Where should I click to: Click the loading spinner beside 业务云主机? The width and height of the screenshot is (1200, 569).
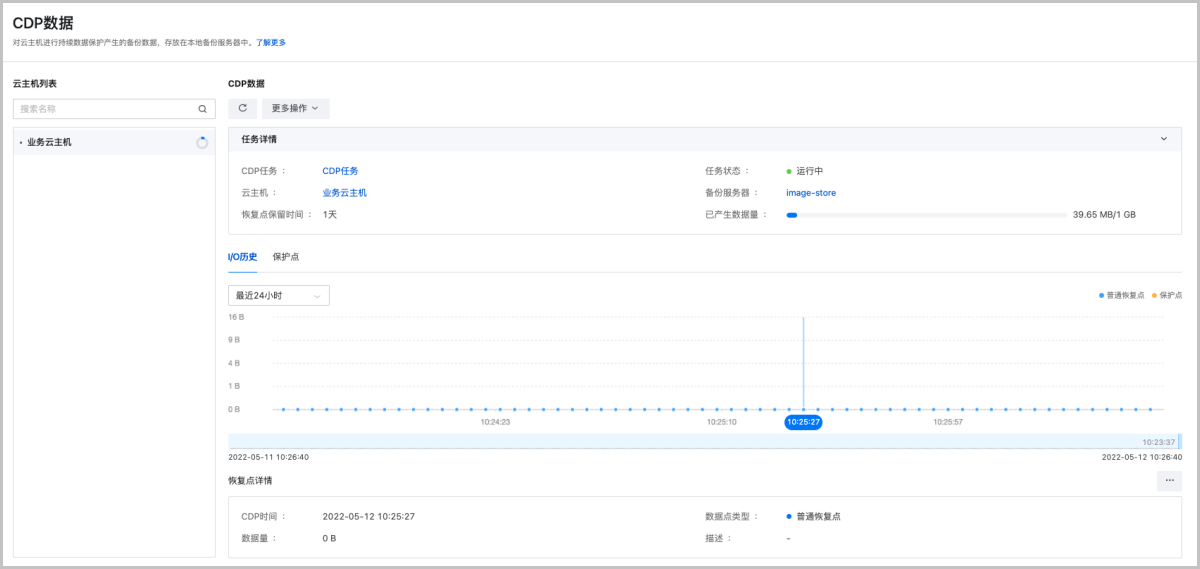pyautogui.click(x=202, y=143)
